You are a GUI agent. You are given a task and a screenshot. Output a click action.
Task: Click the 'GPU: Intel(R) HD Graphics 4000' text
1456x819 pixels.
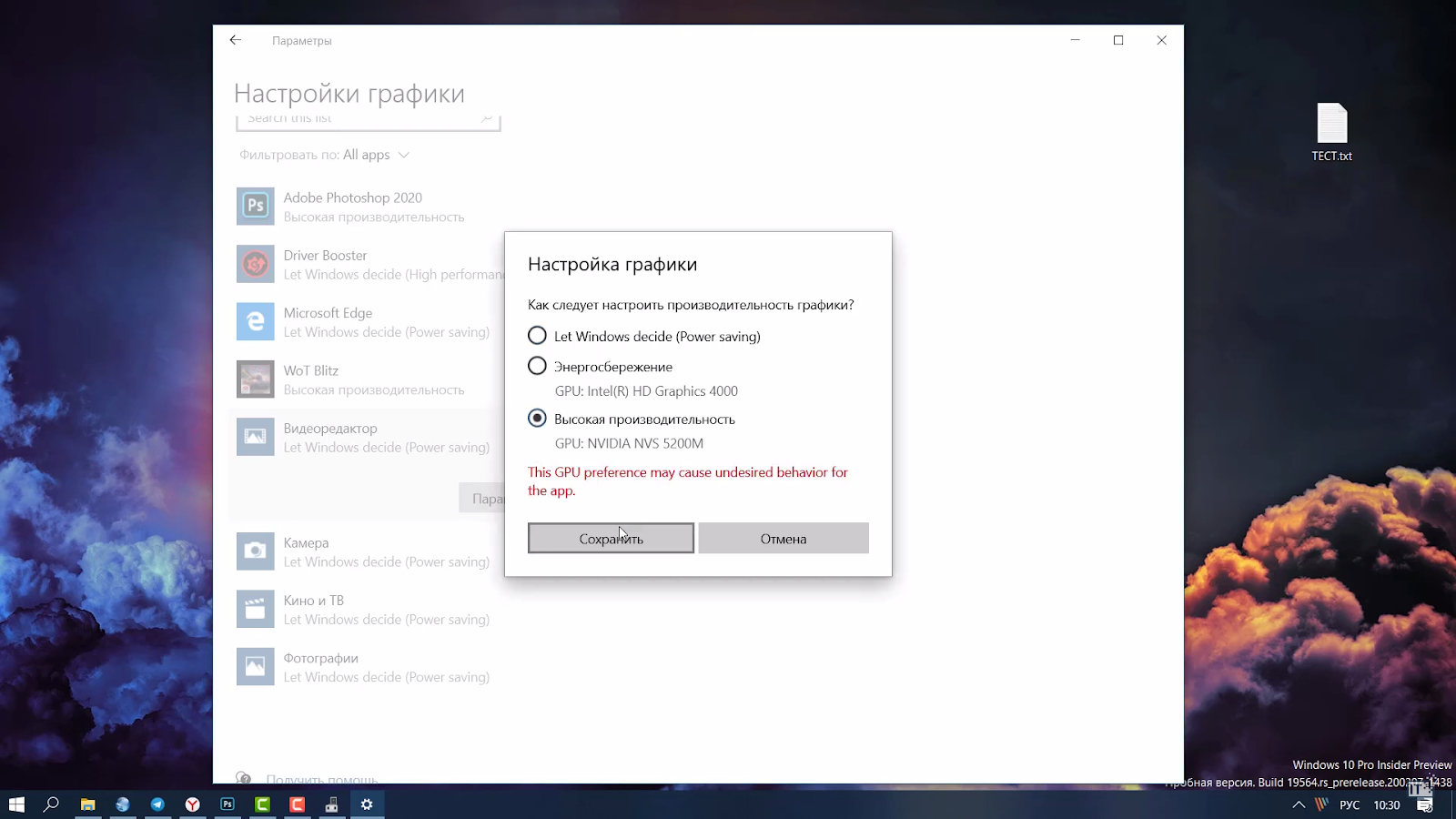point(646,391)
